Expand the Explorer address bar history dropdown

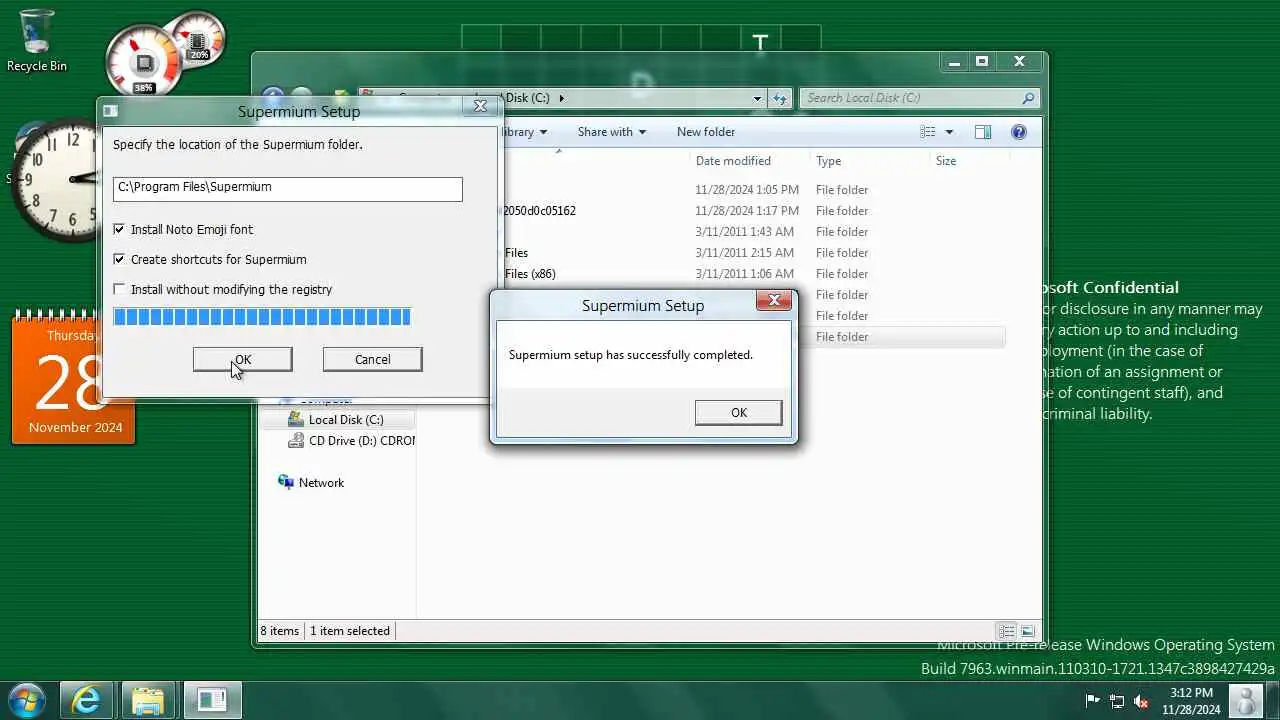coord(757,98)
